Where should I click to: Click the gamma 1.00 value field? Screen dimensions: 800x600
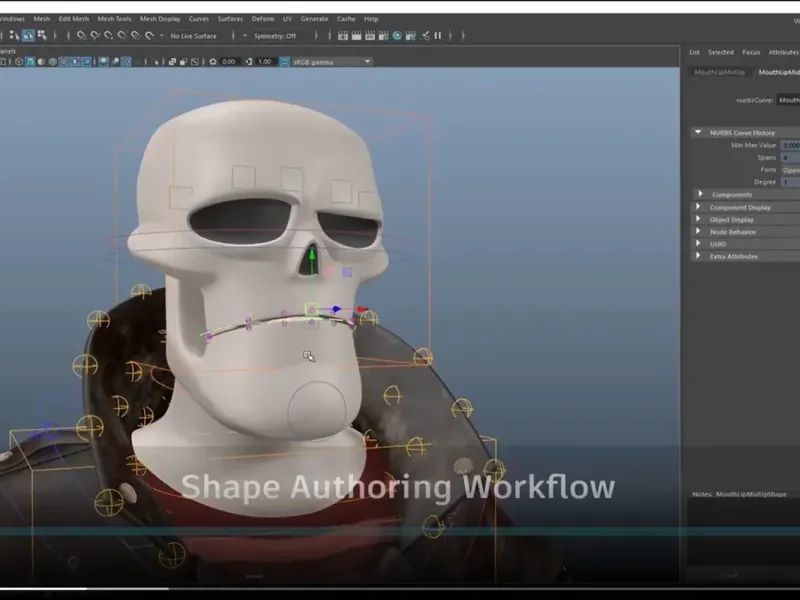pyautogui.click(x=265, y=62)
